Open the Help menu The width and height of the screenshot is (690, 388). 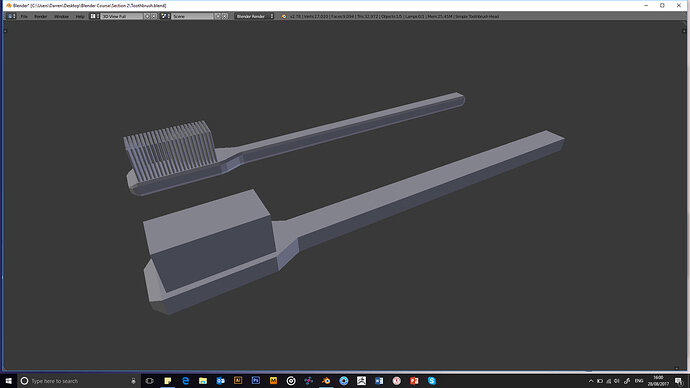pyautogui.click(x=80, y=16)
